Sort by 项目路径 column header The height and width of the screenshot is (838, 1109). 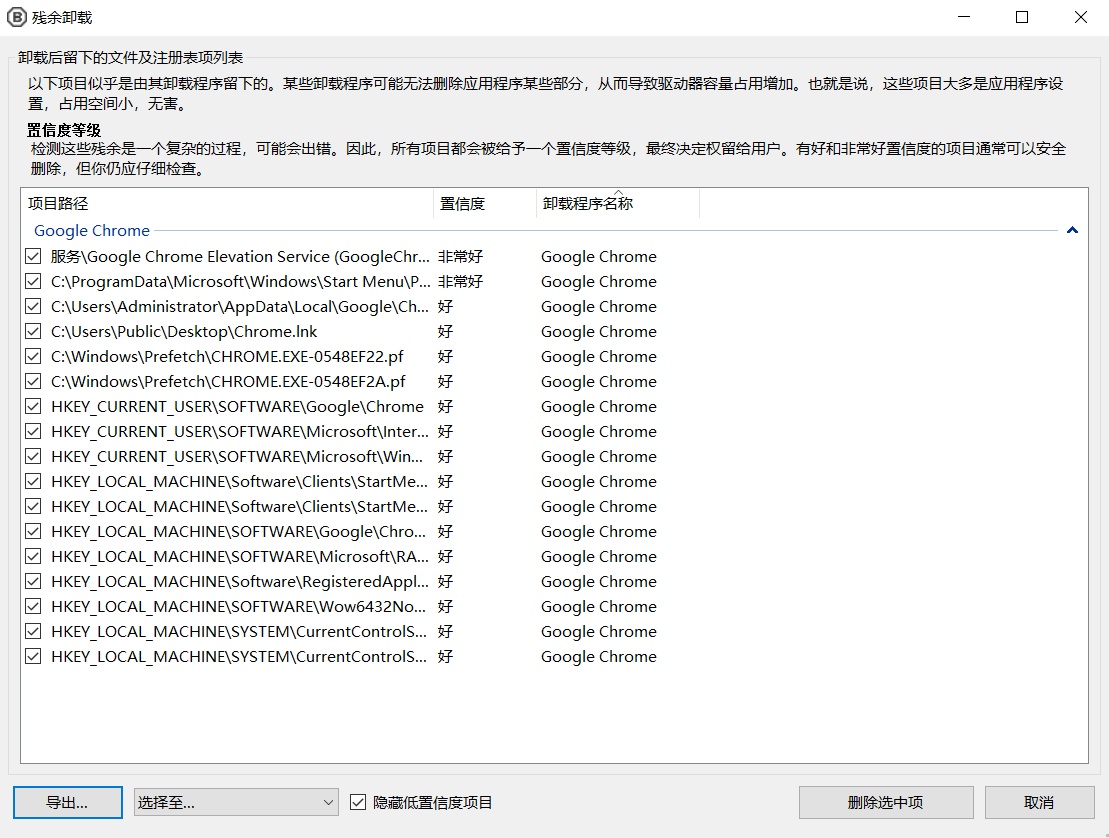226,204
